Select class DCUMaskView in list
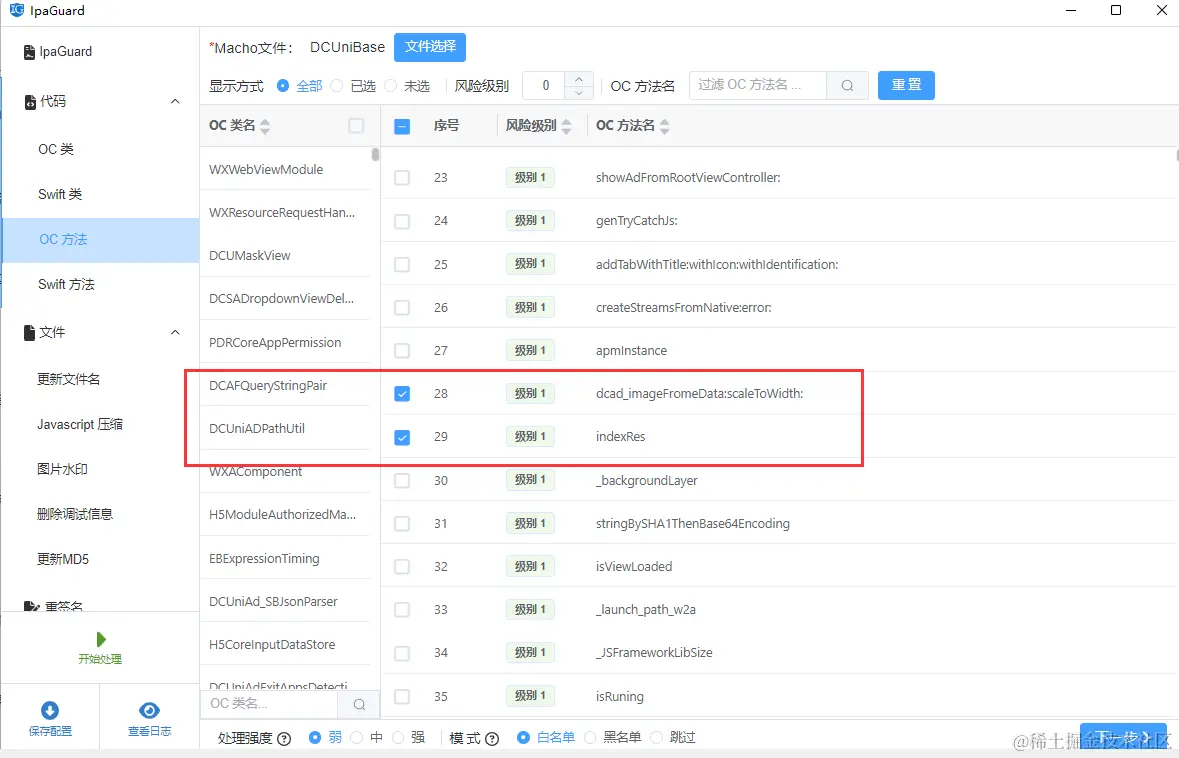This screenshot has width=1179, height=758. click(250, 256)
